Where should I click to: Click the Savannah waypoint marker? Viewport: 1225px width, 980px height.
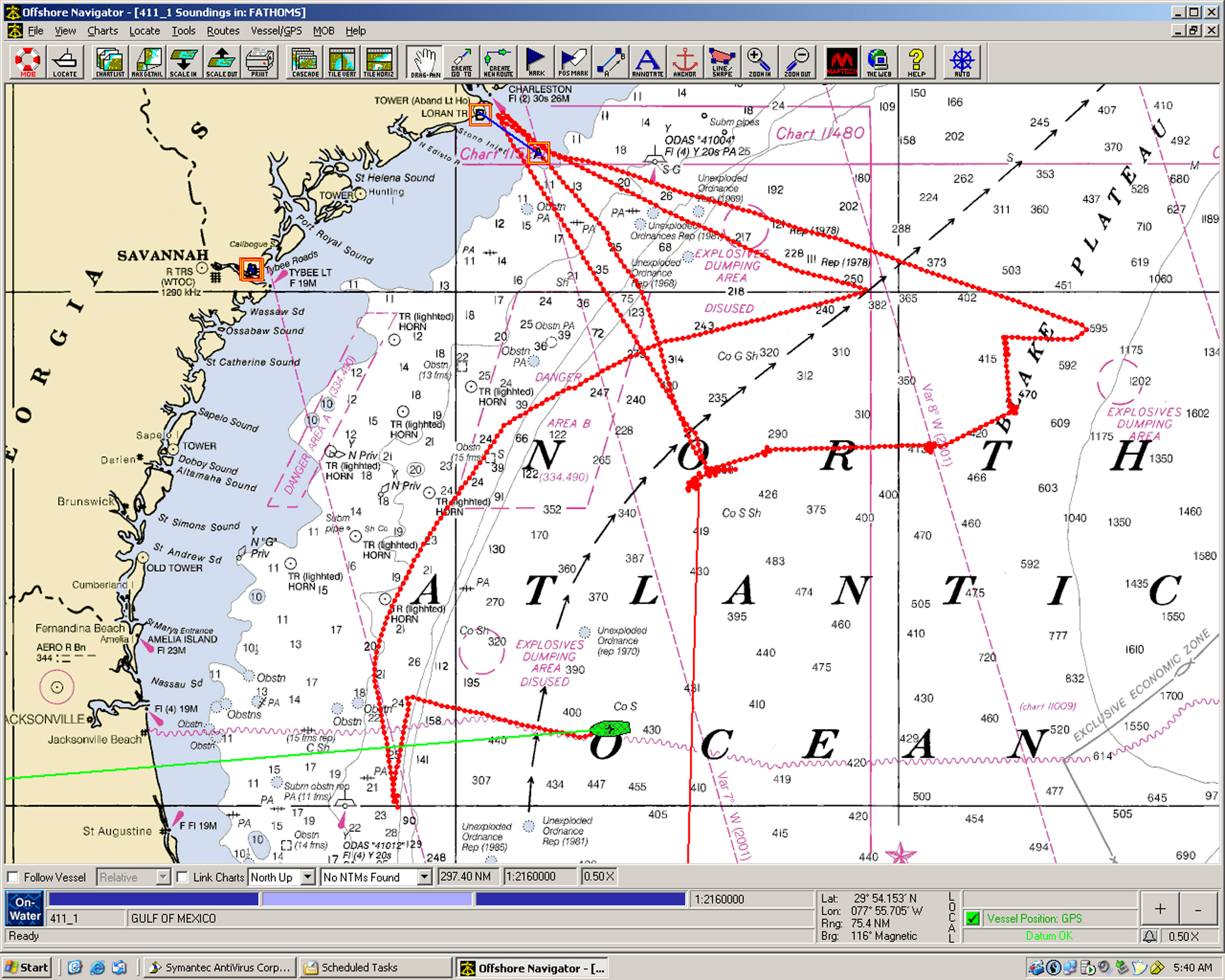tap(251, 270)
